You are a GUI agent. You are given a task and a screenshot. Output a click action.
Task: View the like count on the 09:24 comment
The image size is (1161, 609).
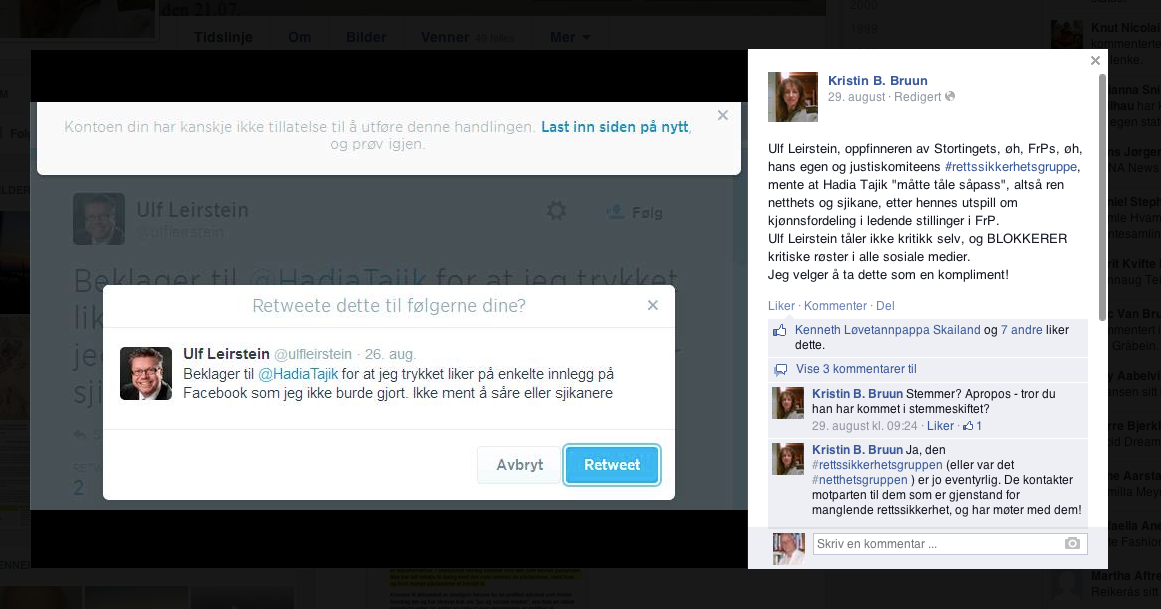pyautogui.click(x=972, y=426)
